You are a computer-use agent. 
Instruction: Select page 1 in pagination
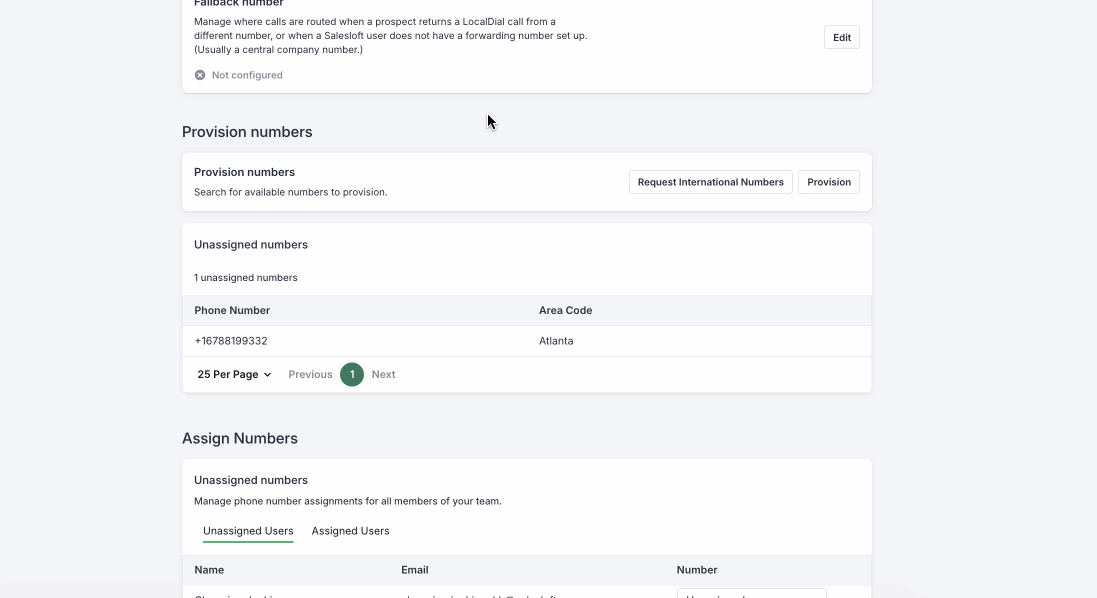tap(352, 374)
